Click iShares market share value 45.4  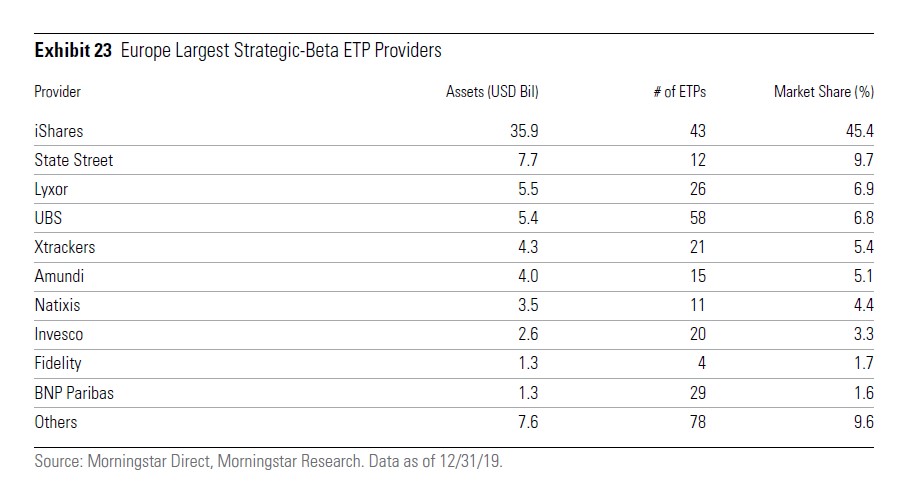pos(859,131)
